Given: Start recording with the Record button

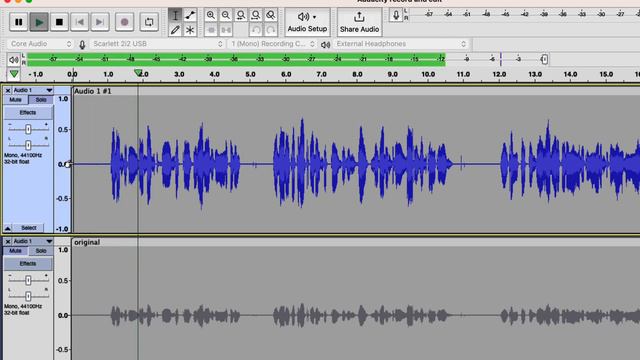Looking at the screenshot, I should point(124,22).
